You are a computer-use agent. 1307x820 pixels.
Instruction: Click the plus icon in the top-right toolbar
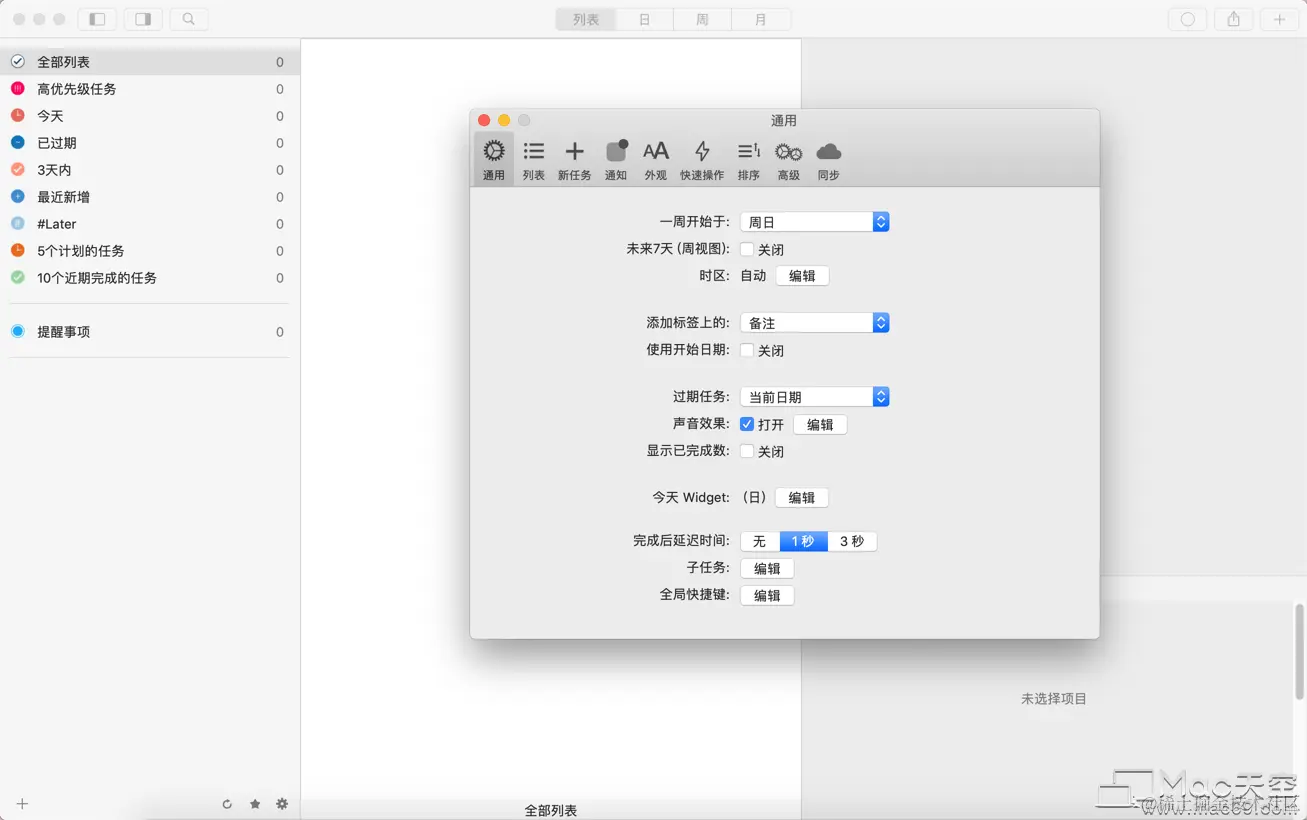click(x=1280, y=19)
